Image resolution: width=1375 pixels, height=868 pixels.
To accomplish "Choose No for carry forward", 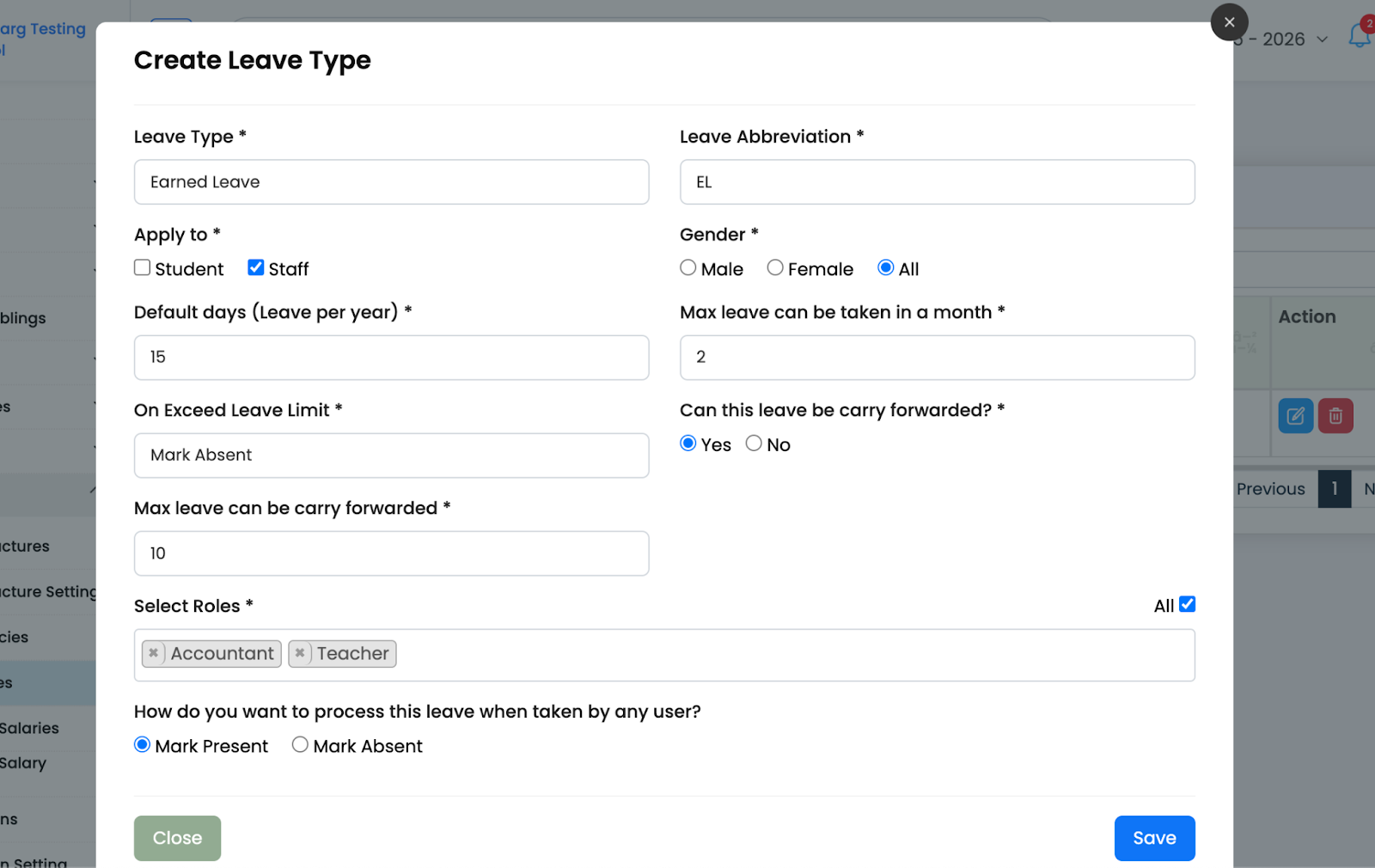I will click(754, 443).
